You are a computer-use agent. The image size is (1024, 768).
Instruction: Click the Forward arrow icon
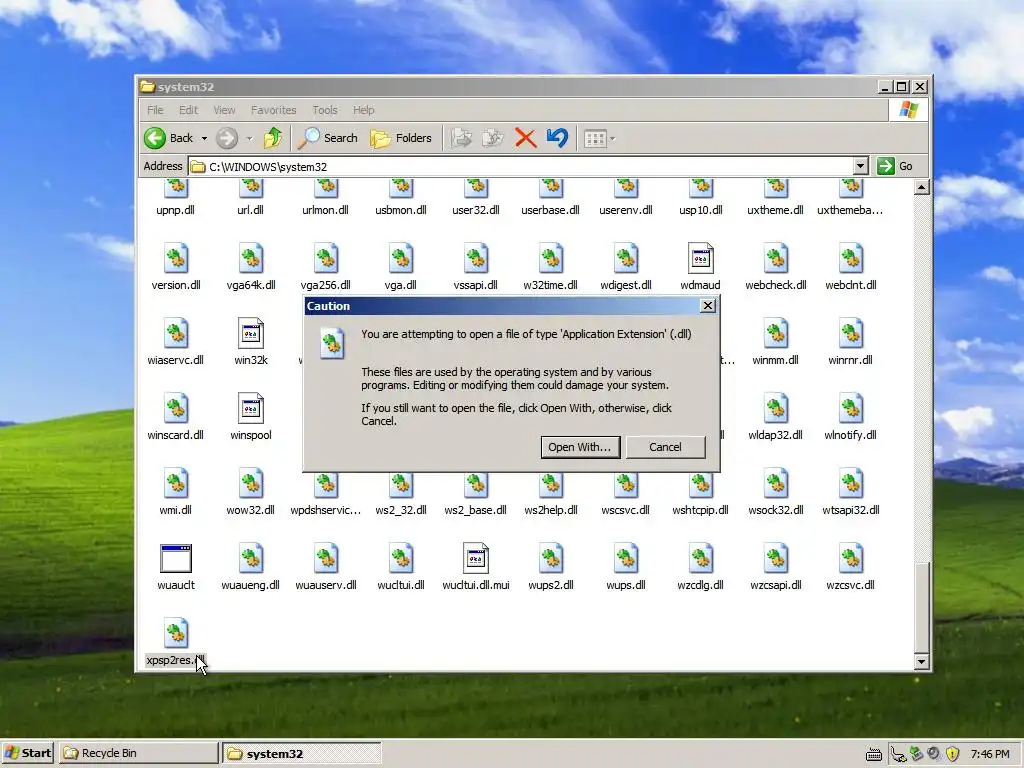pyautogui.click(x=227, y=138)
